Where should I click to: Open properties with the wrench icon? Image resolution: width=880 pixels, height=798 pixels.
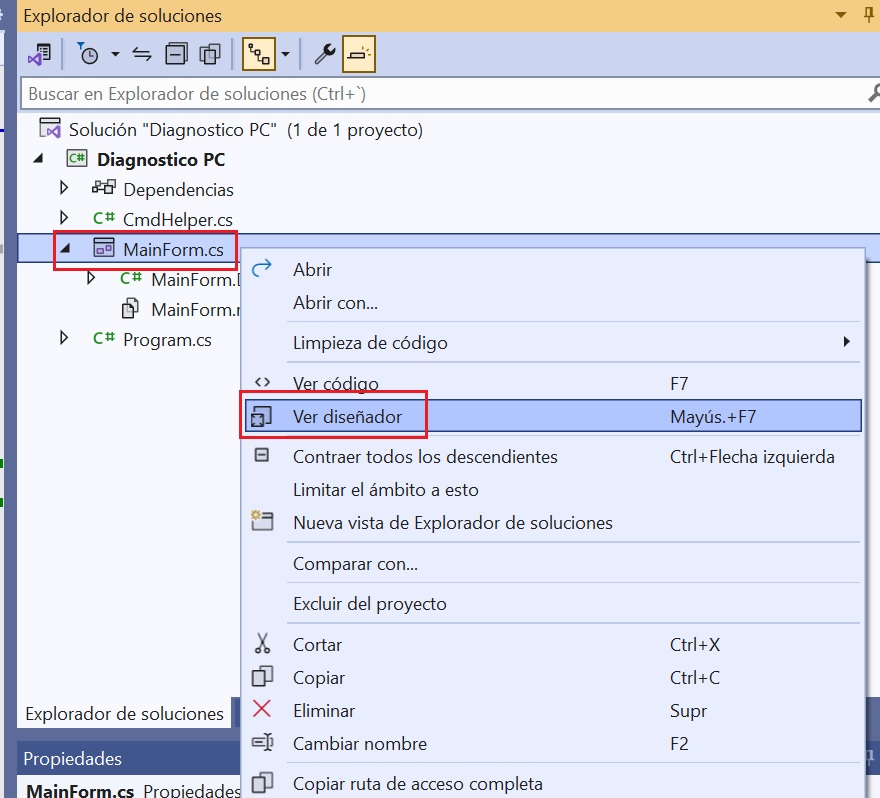(324, 54)
